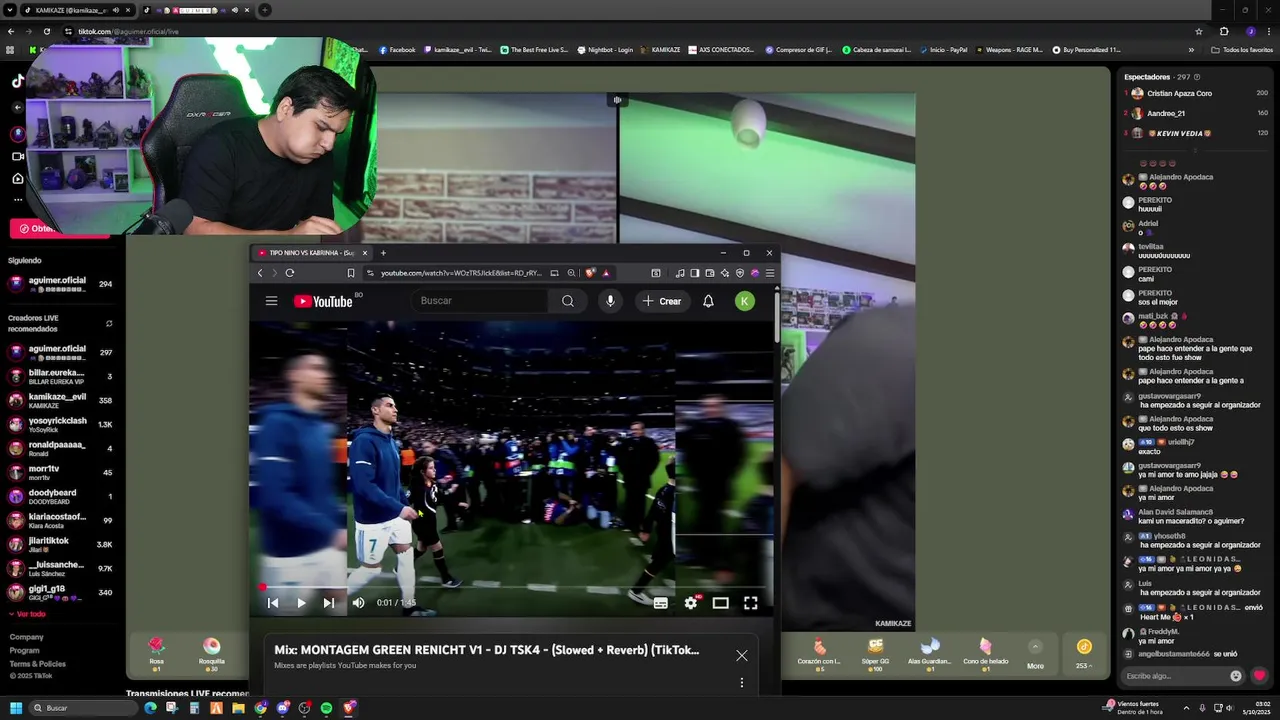Open the Windows Start menu
This screenshot has height=720, width=1280.
pyautogui.click(x=16, y=708)
